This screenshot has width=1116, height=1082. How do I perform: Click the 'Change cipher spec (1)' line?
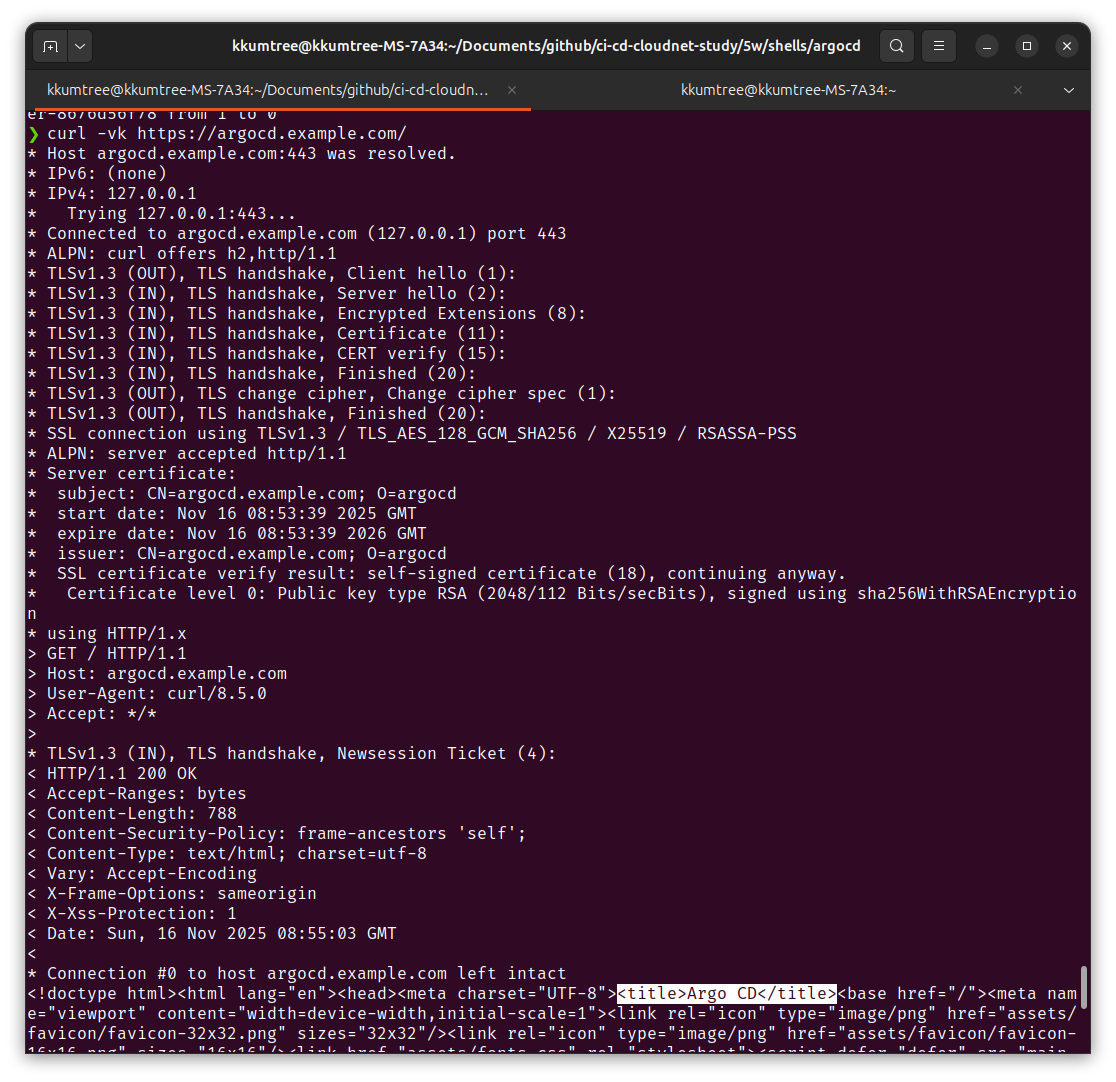[321, 394]
